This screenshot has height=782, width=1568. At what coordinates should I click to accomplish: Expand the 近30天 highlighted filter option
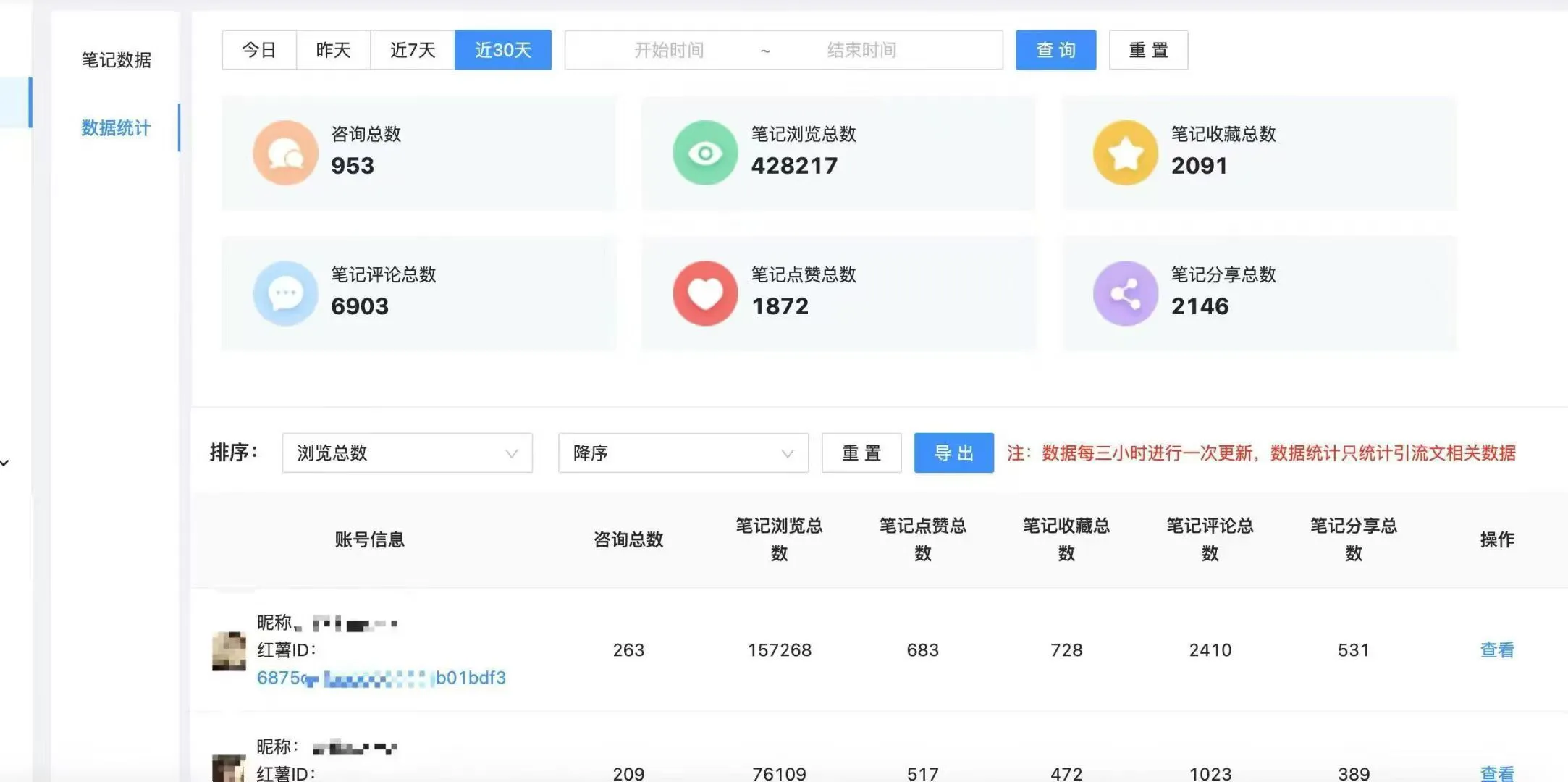(502, 49)
